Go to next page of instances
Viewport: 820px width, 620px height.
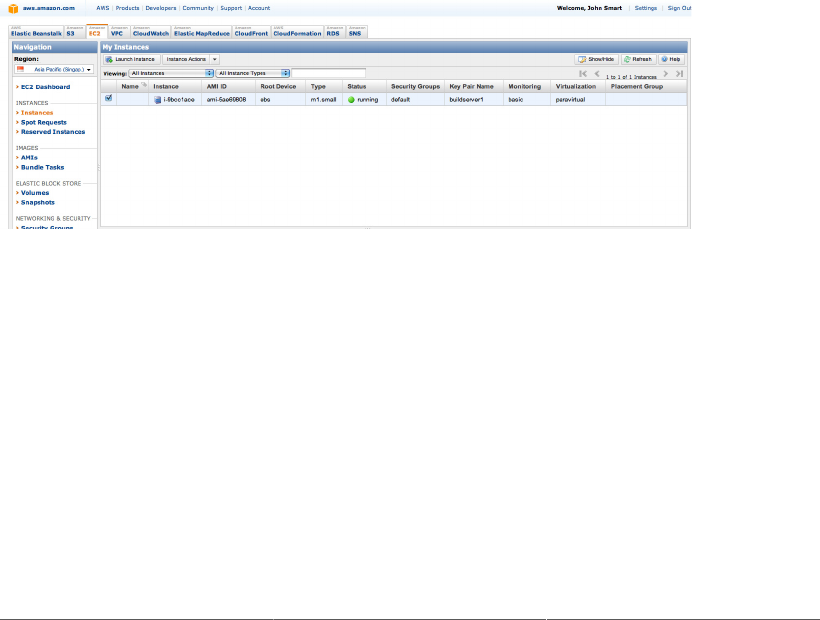click(666, 74)
